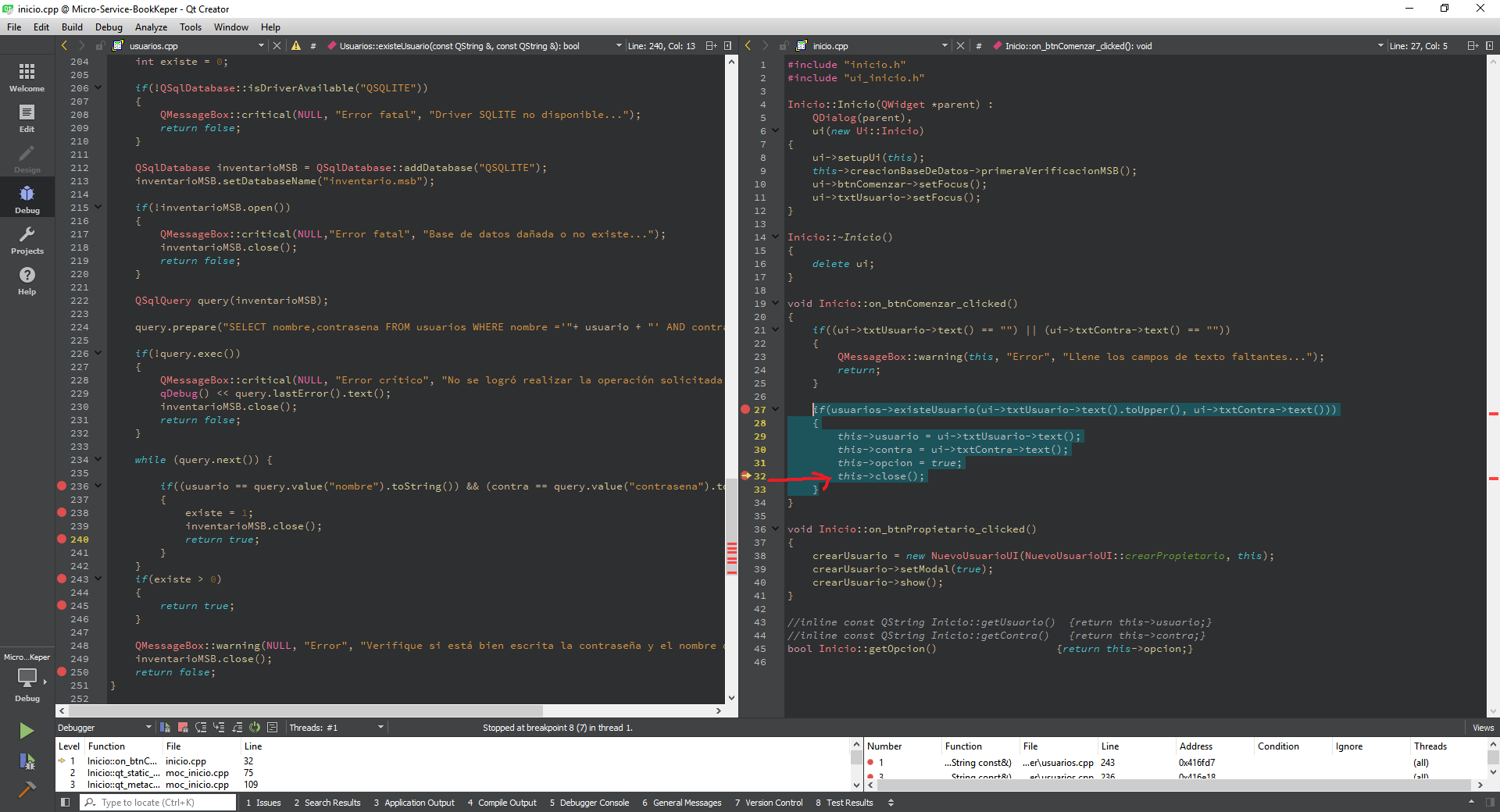Toggle the sidebar visibility button

(x=66, y=803)
